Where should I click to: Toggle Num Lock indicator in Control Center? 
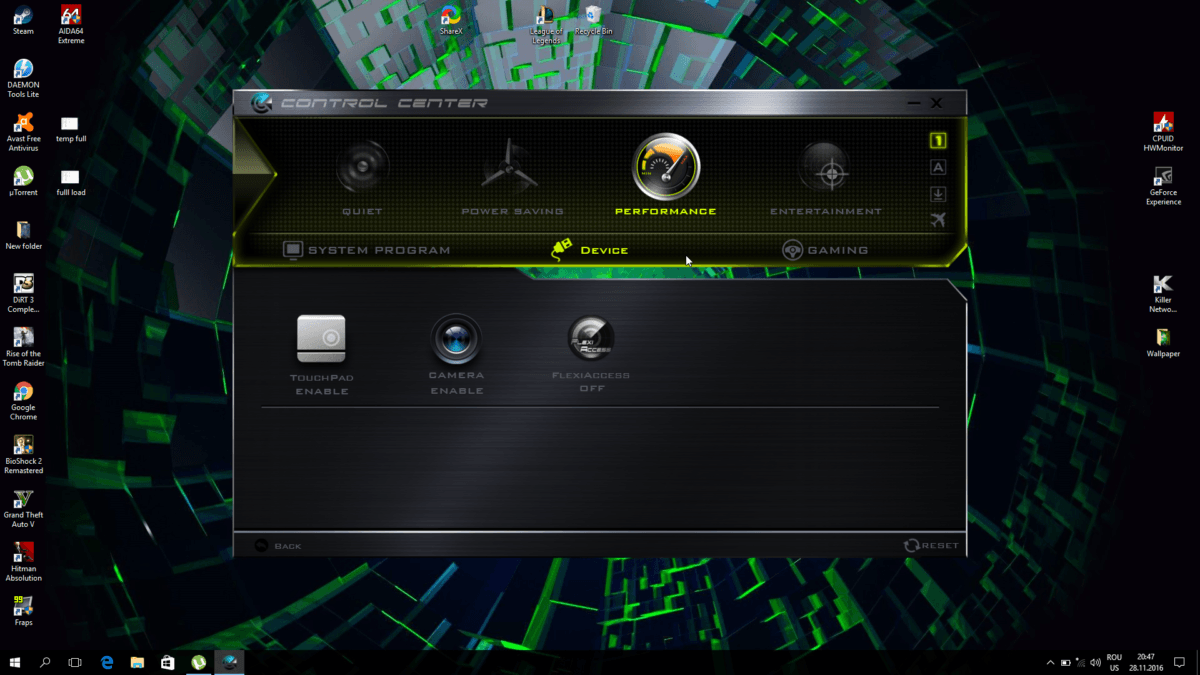tap(938, 141)
